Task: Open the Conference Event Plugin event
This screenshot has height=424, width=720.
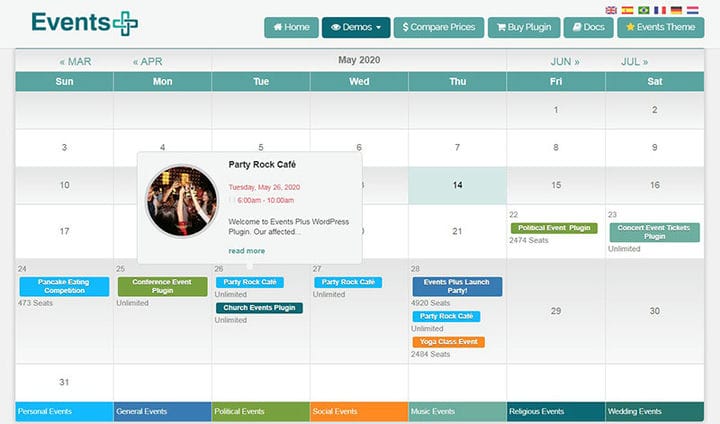Action: tap(163, 286)
